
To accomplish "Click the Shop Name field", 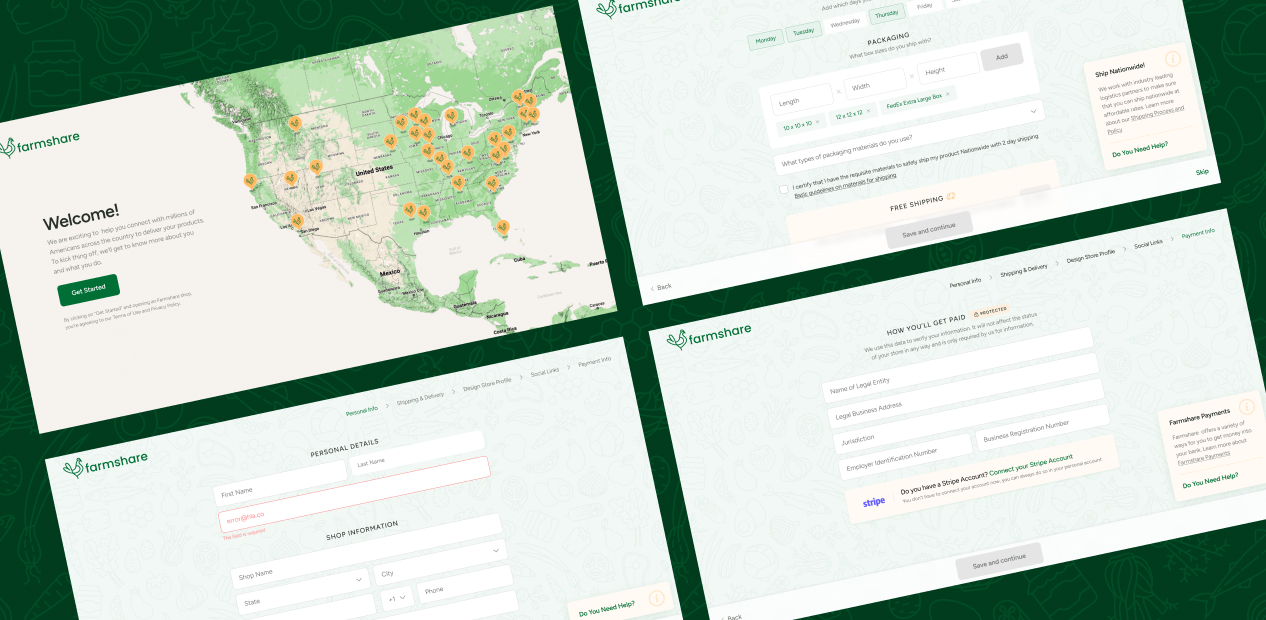I will pos(365,553).
